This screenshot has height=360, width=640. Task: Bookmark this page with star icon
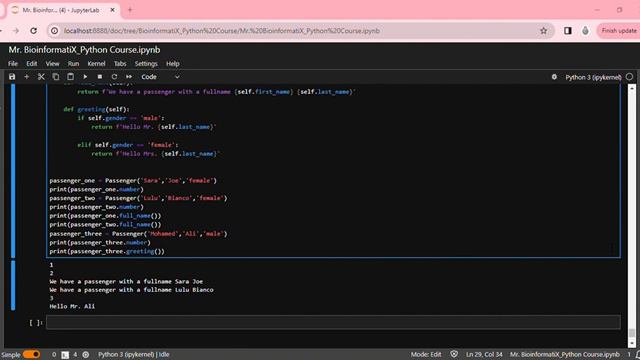543,31
